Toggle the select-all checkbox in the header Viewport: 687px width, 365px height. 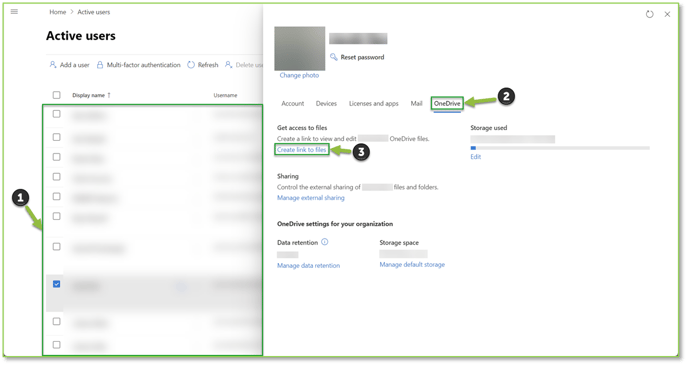pyautogui.click(x=57, y=95)
